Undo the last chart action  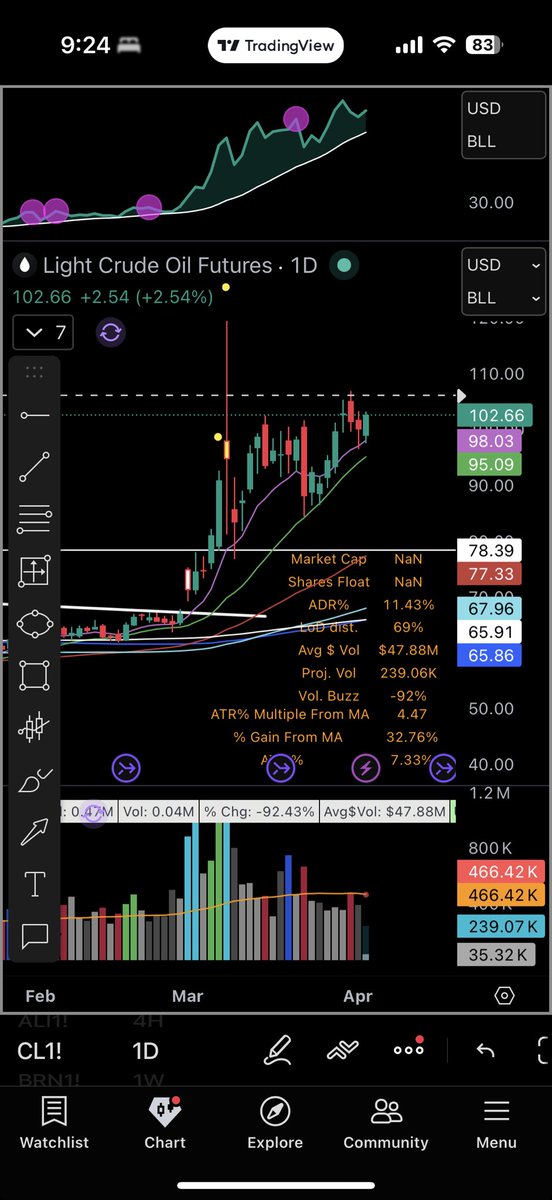click(x=485, y=1052)
